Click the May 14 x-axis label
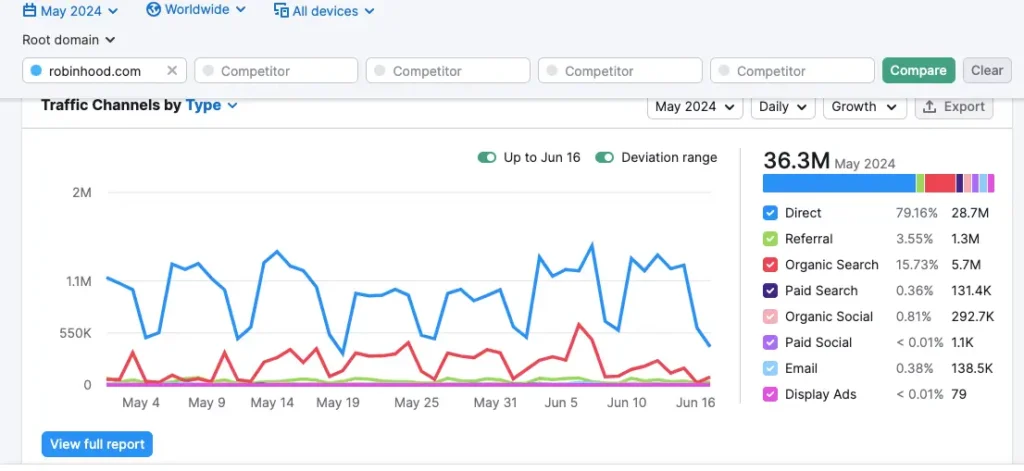 (272, 403)
